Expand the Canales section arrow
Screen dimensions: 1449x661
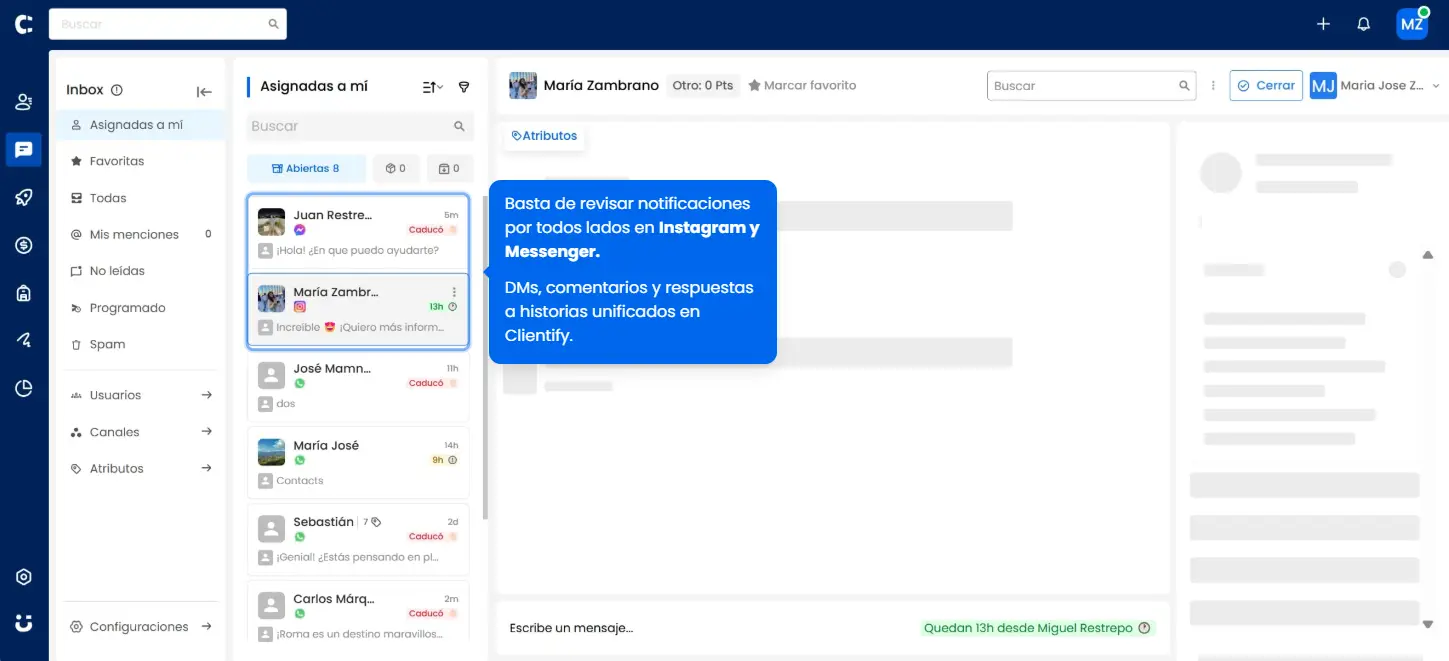coord(206,432)
